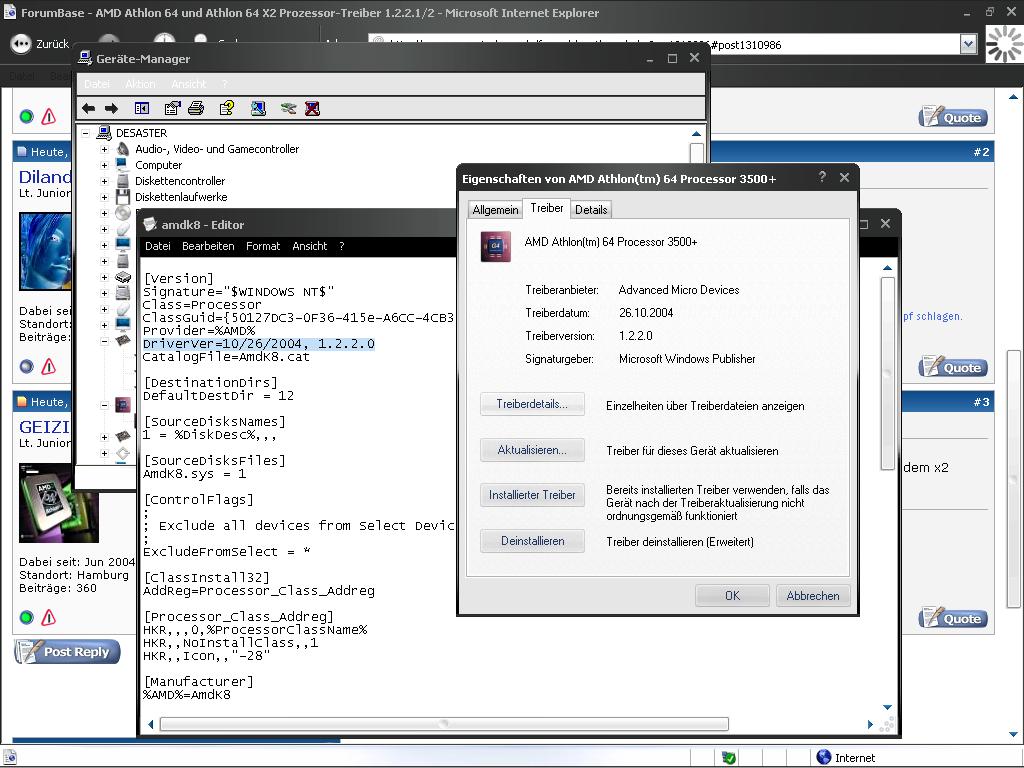This screenshot has width=1024, height=768.
Task: Switch to the Allgemein tab
Action: (495, 210)
